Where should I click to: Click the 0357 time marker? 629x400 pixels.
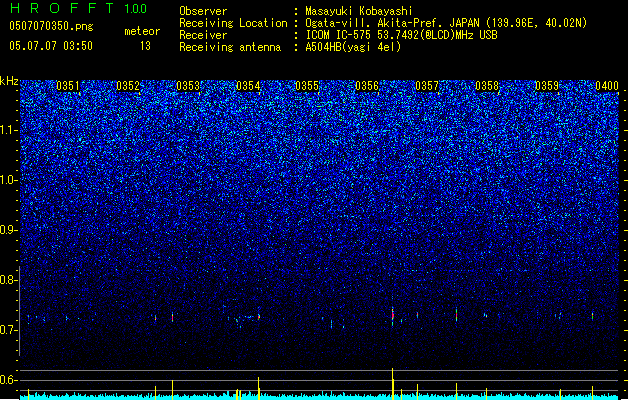[x=427, y=86]
